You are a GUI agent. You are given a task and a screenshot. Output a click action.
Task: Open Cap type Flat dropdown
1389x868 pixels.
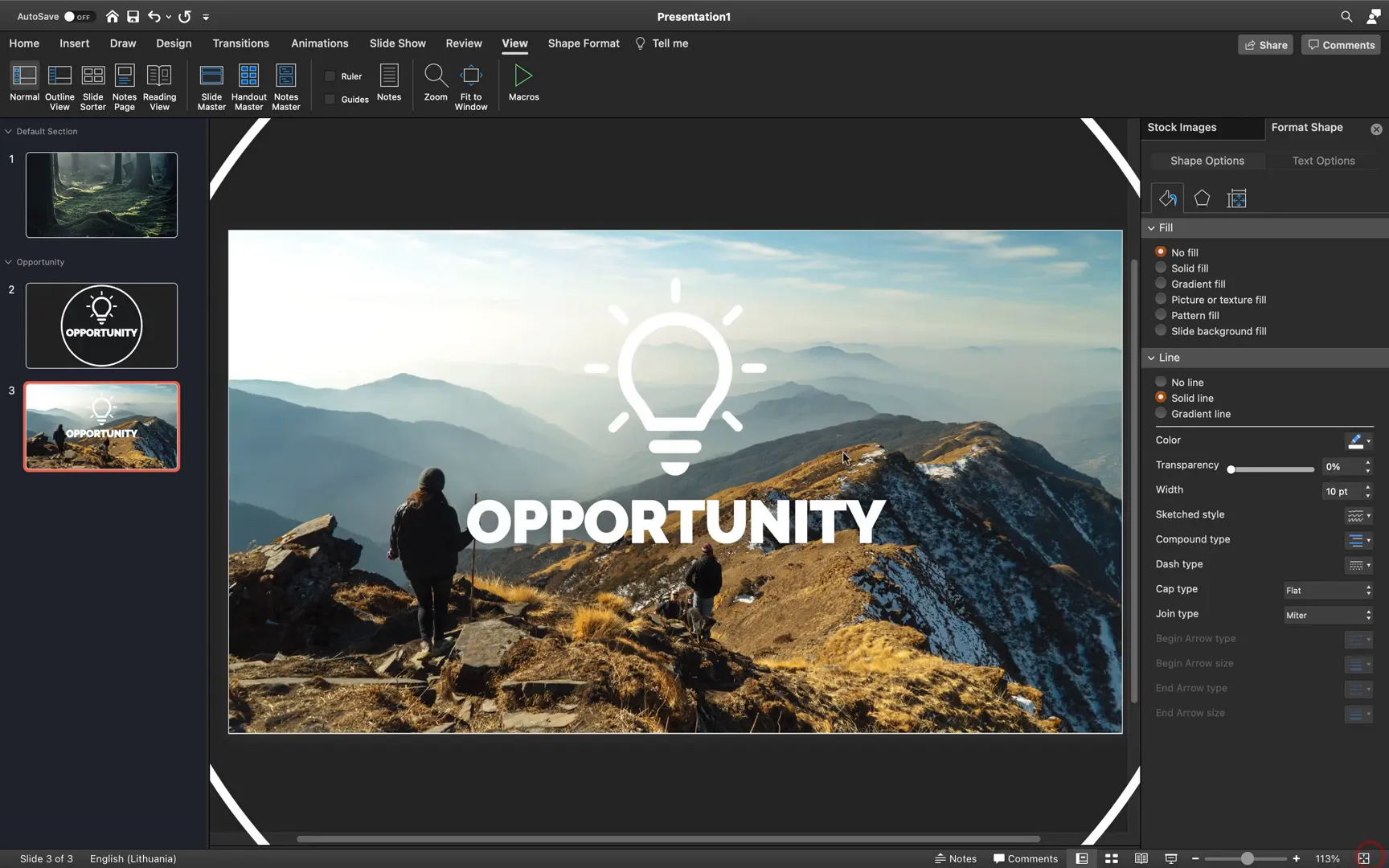tap(1328, 590)
